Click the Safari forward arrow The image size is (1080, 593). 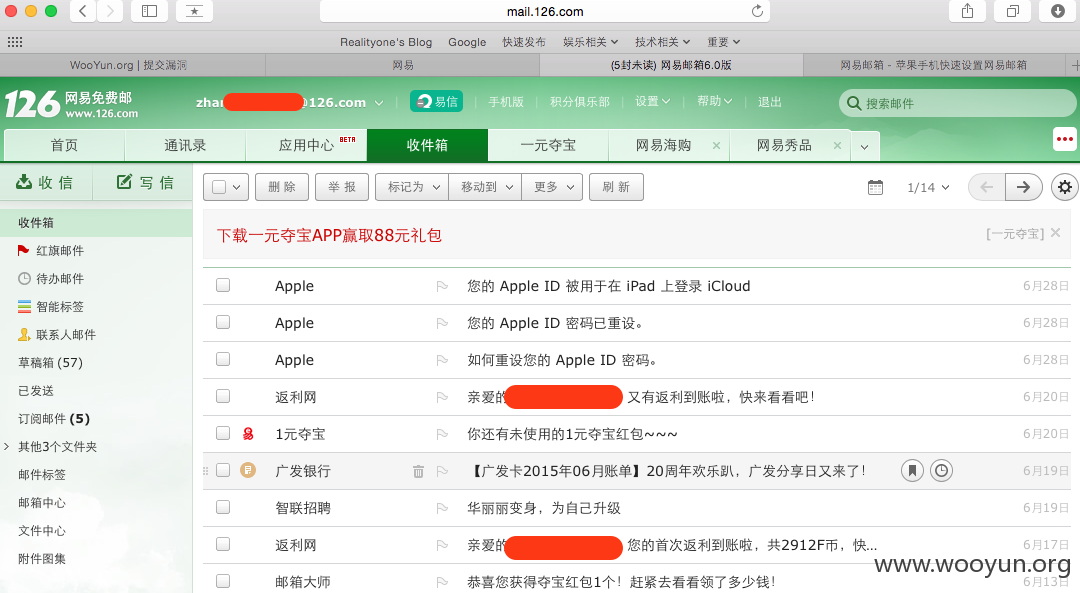[110, 11]
